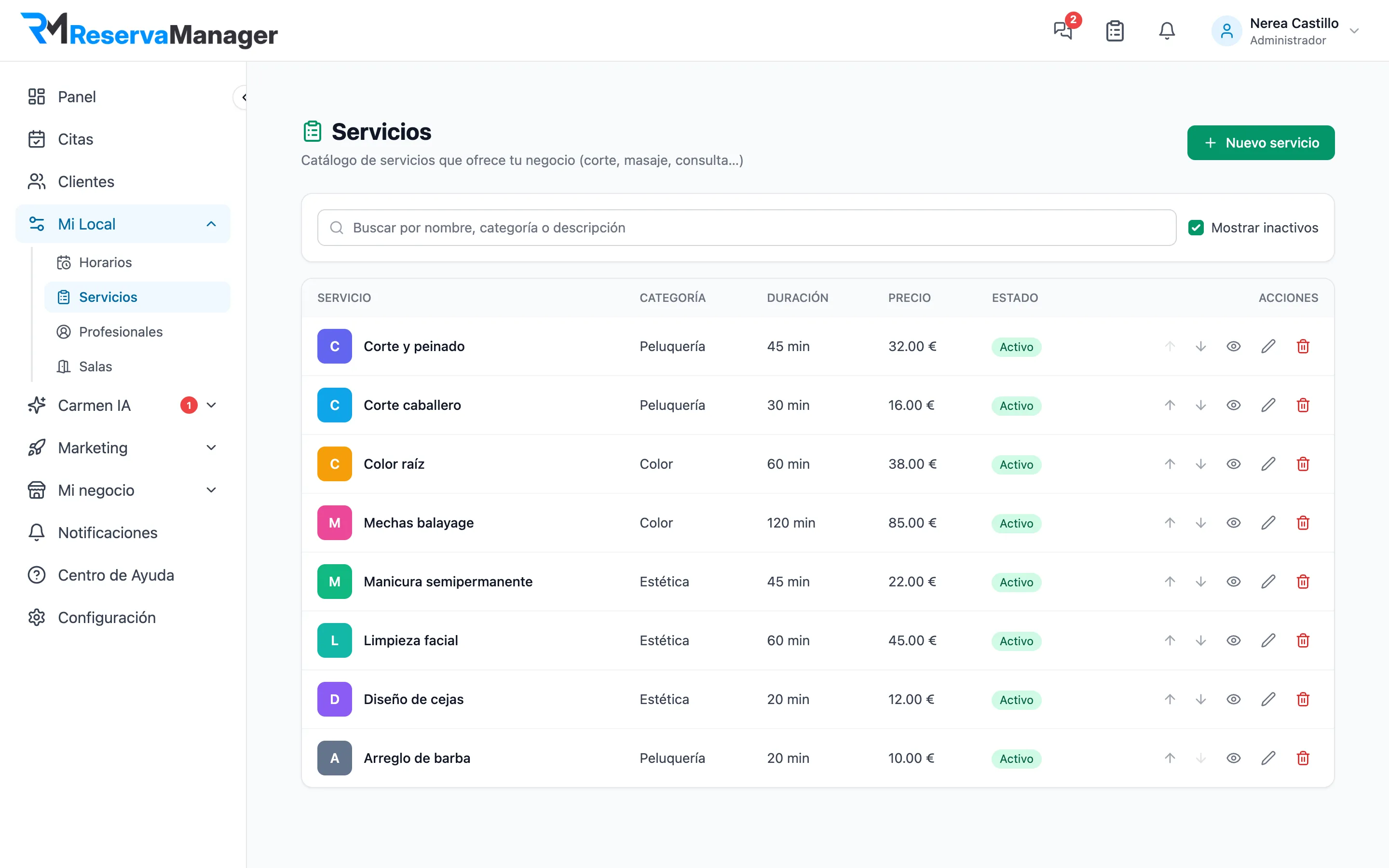Toggle visibility of Limpieza facial

tap(1233, 641)
